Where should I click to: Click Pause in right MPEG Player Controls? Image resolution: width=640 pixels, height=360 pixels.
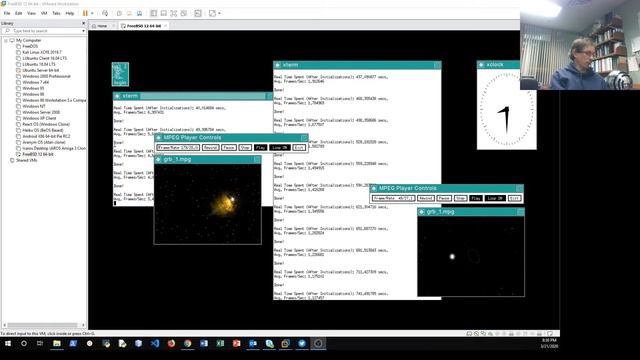pyautogui.click(x=444, y=198)
